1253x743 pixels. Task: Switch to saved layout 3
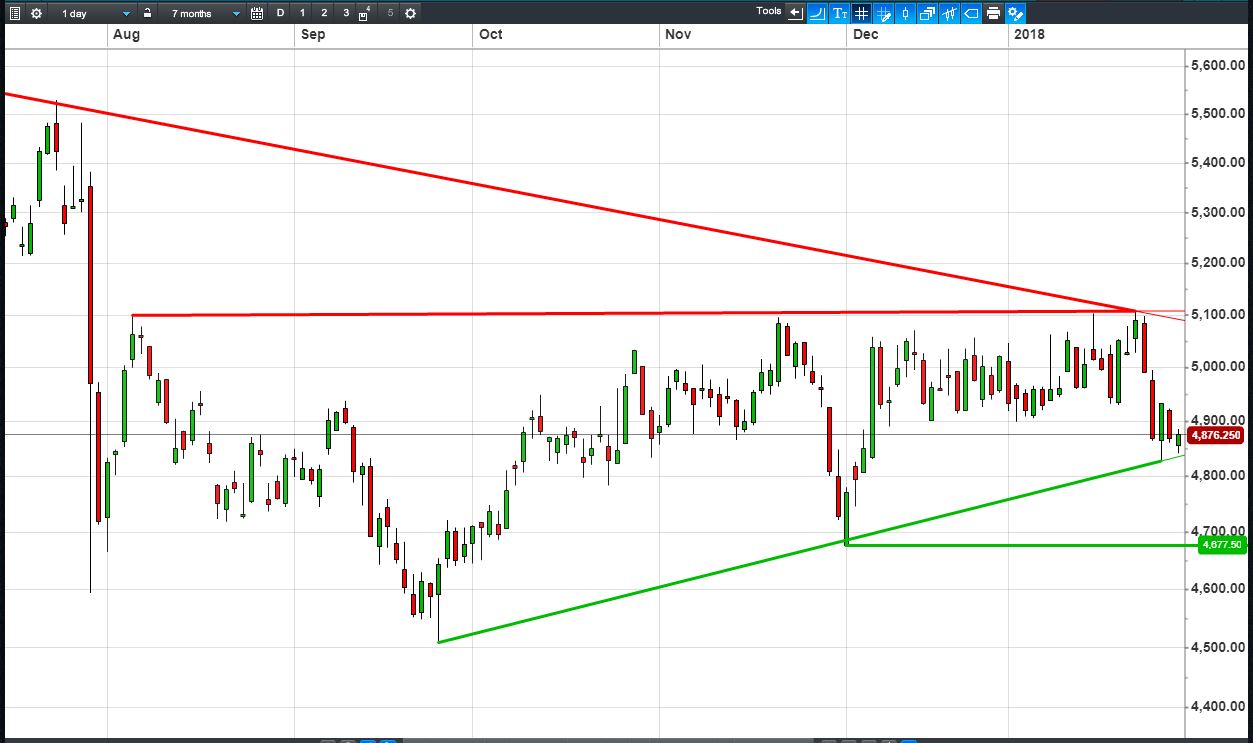(346, 13)
